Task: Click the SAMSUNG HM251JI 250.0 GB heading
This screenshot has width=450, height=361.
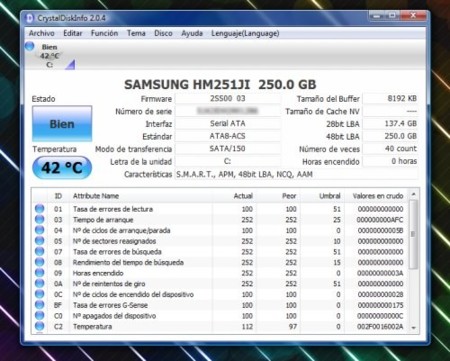Action: pyautogui.click(x=220, y=84)
